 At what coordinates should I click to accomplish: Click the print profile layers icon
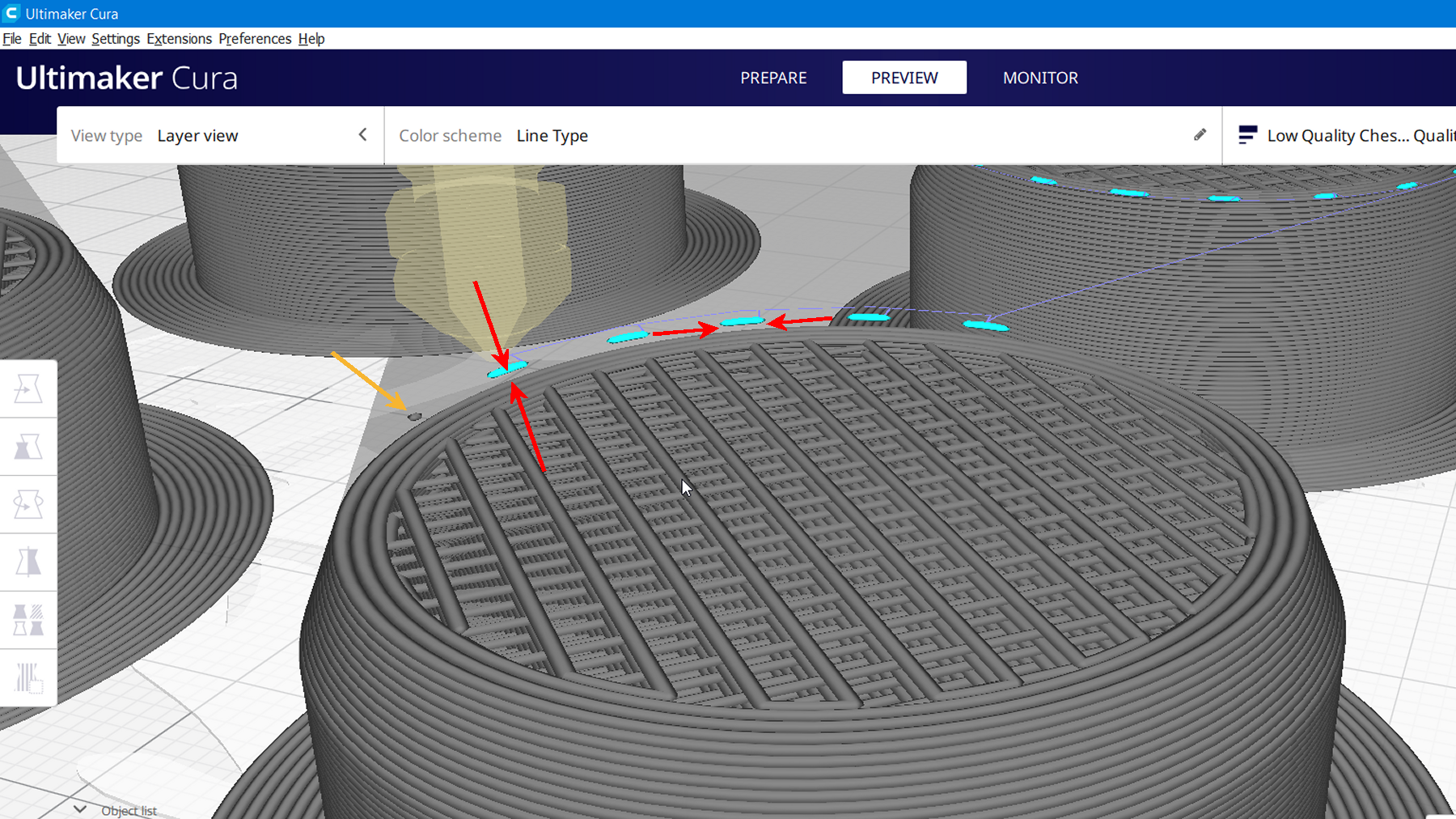[x=1247, y=135]
